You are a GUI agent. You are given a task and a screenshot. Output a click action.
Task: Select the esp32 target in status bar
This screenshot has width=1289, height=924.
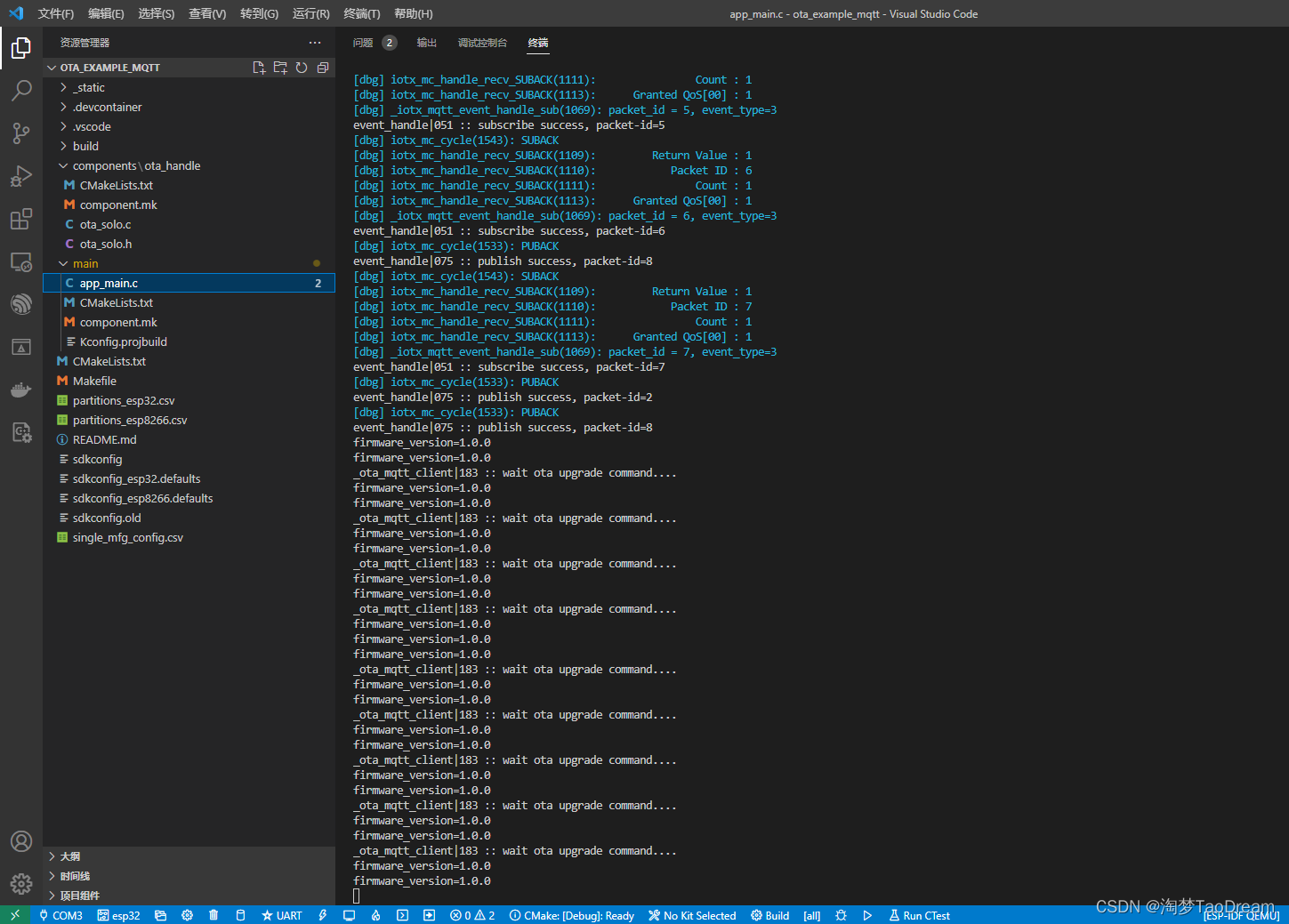tap(119, 915)
